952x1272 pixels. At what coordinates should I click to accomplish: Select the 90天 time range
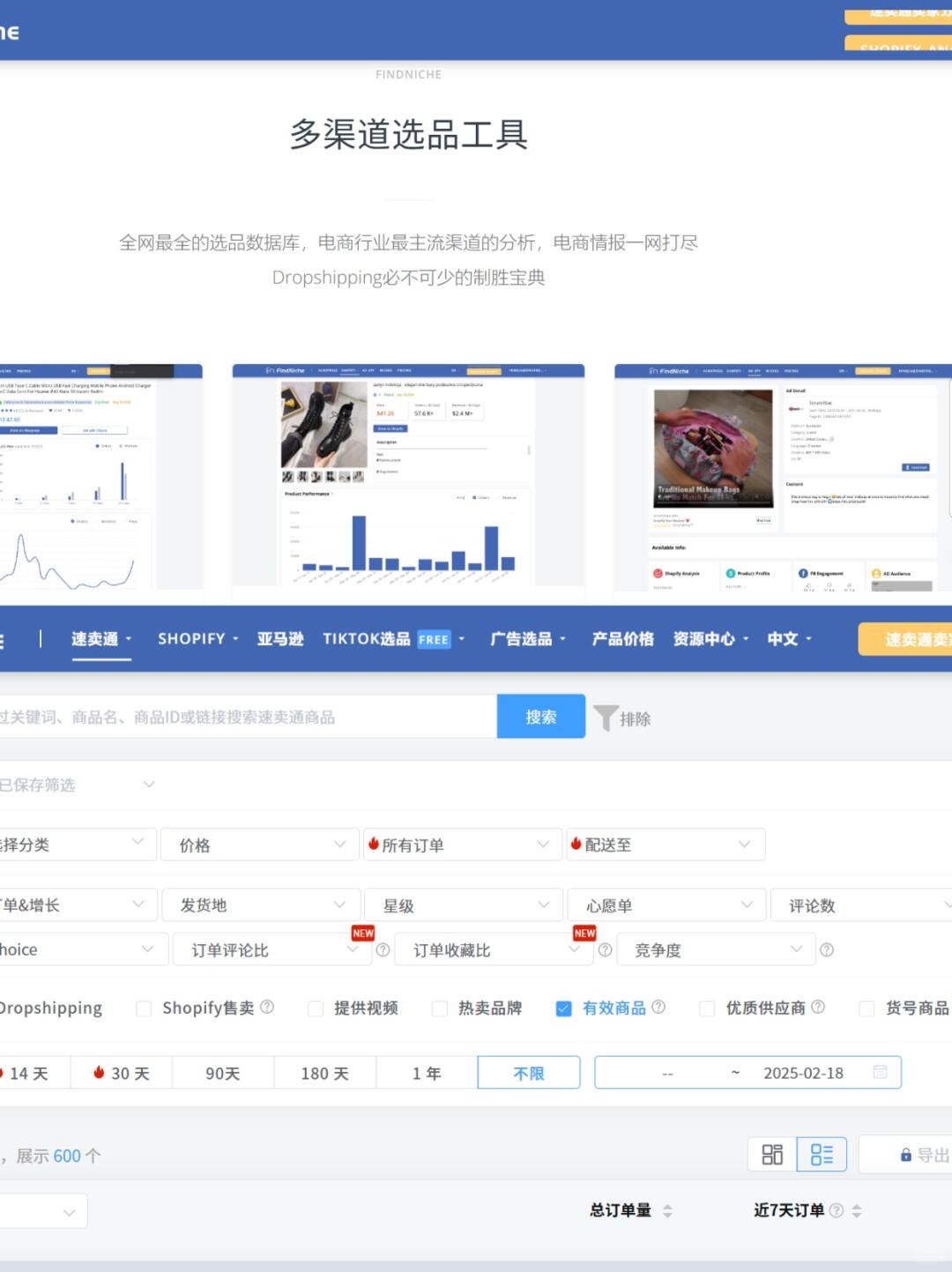(223, 1073)
